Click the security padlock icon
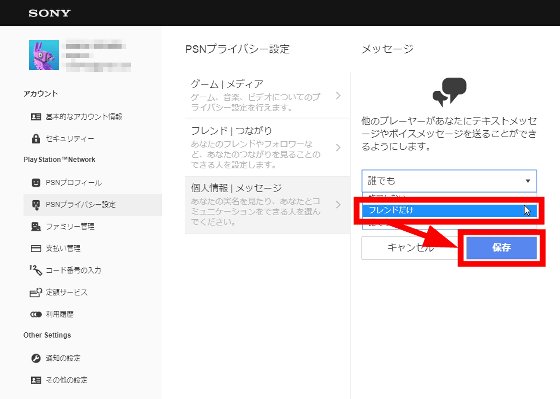This screenshot has height=399, width=560. pyautogui.click(x=36, y=138)
